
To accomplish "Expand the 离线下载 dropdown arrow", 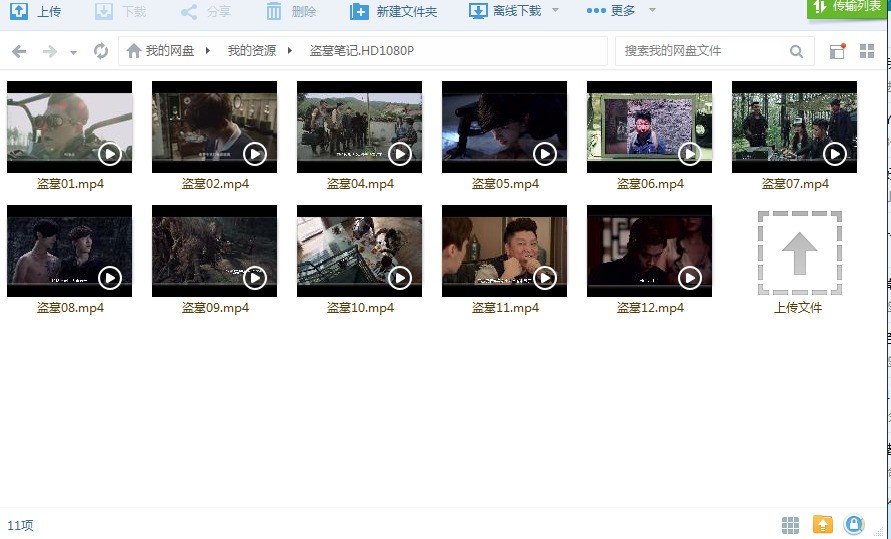I will coord(556,10).
